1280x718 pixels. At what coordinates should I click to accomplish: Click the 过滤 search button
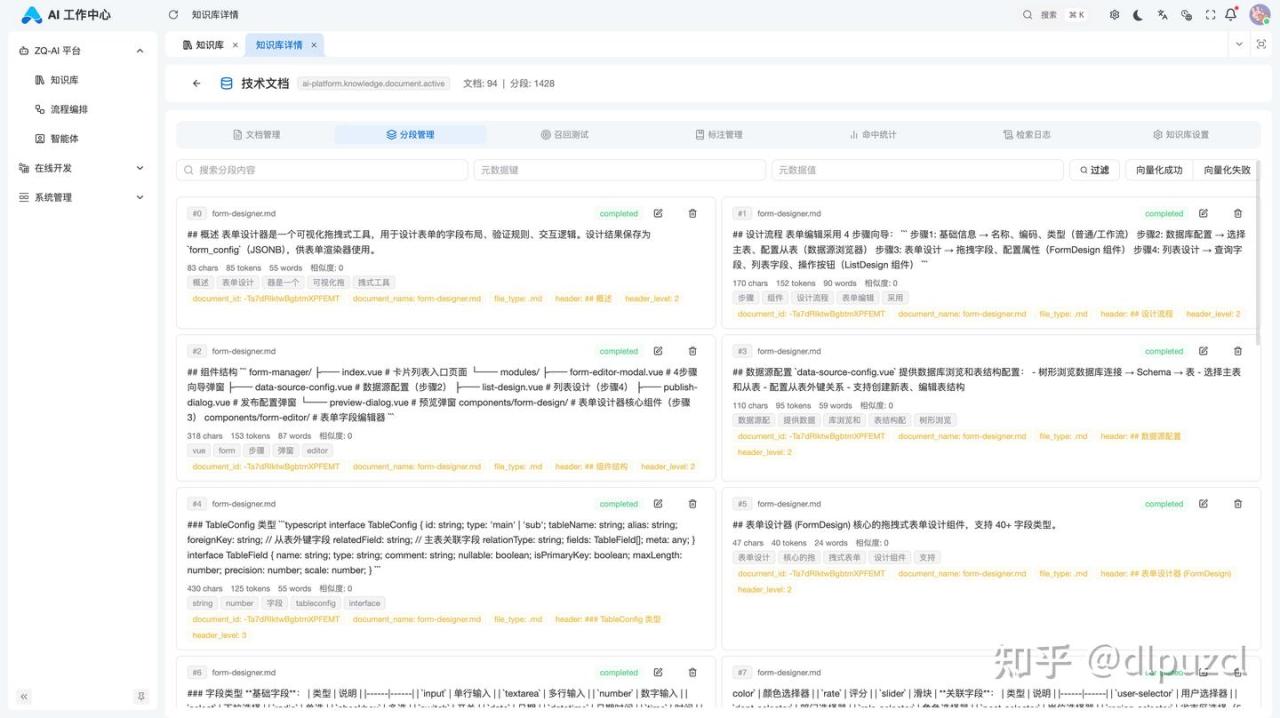[1093, 170]
